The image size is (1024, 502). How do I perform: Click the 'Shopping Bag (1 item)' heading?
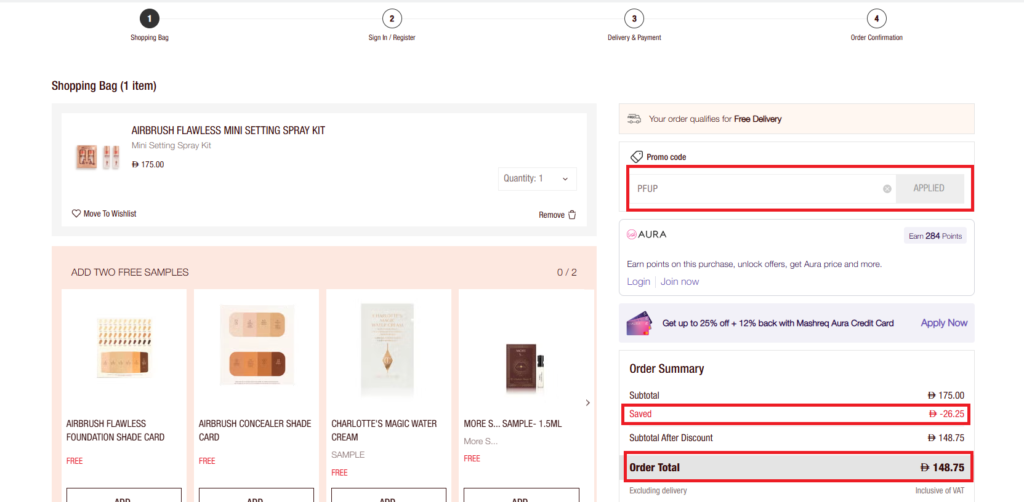tap(104, 86)
